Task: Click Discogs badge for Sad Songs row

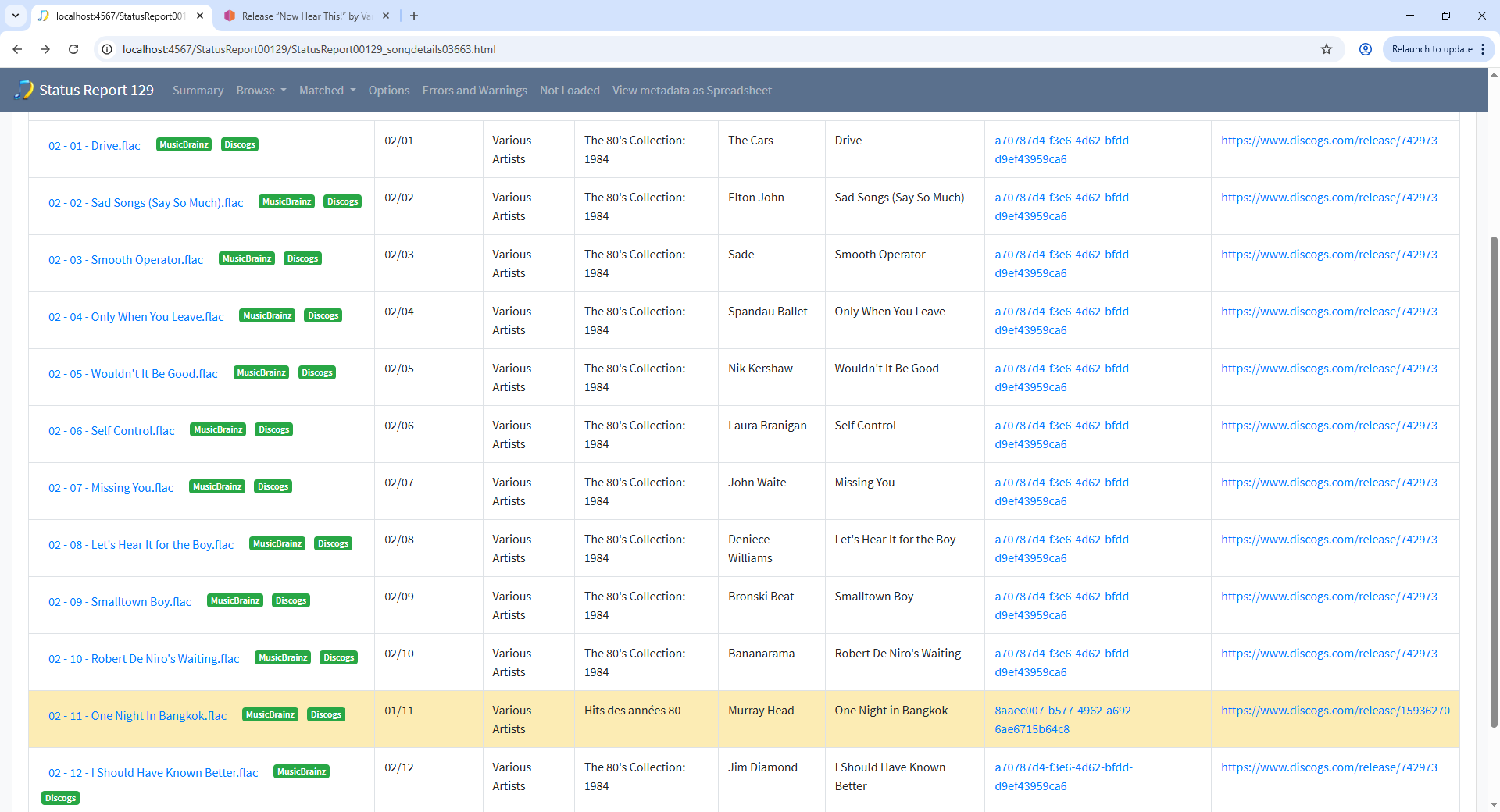Action: tap(343, 201)
